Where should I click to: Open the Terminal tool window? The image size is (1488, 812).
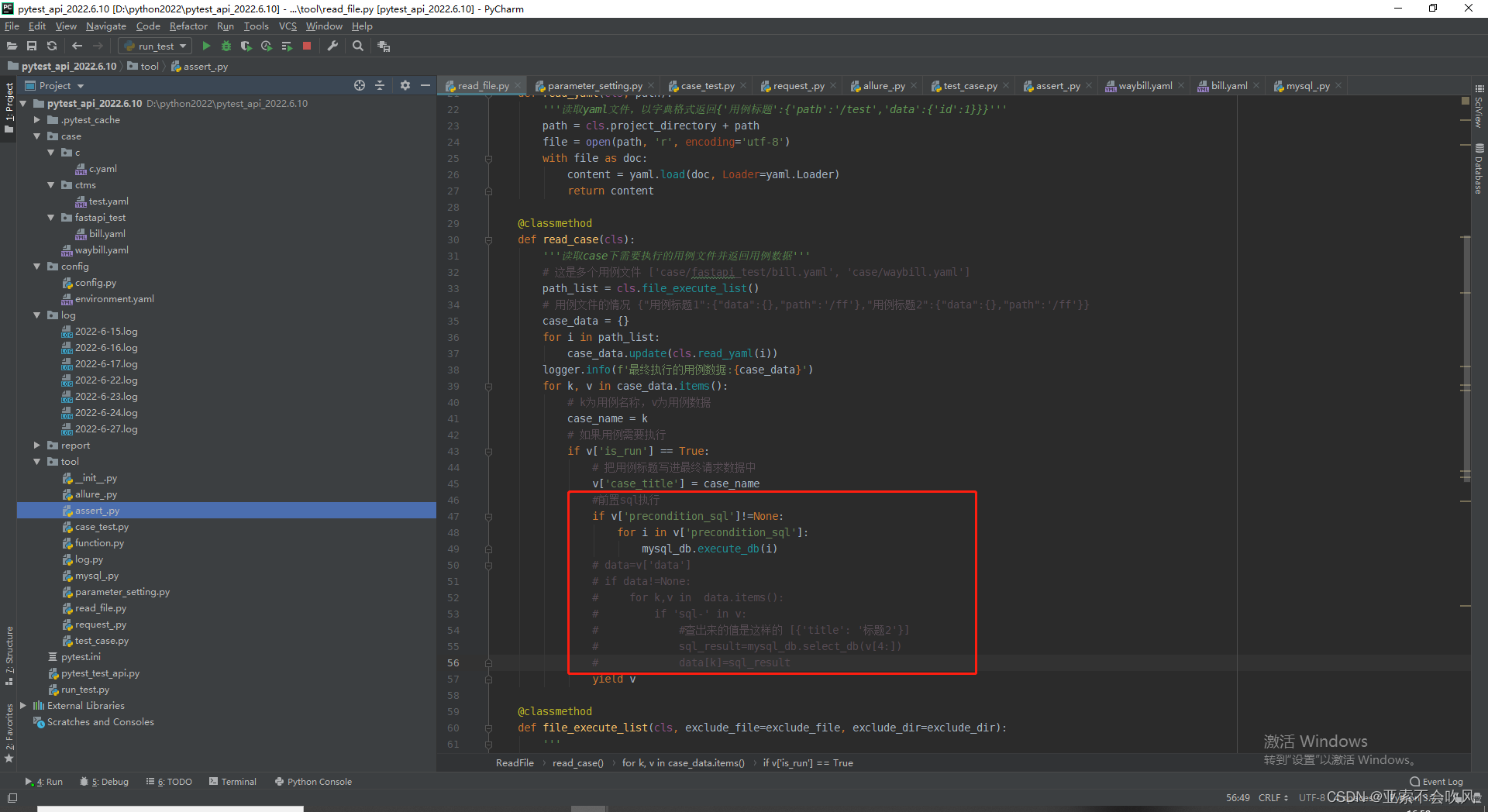(x=232, y=782)
